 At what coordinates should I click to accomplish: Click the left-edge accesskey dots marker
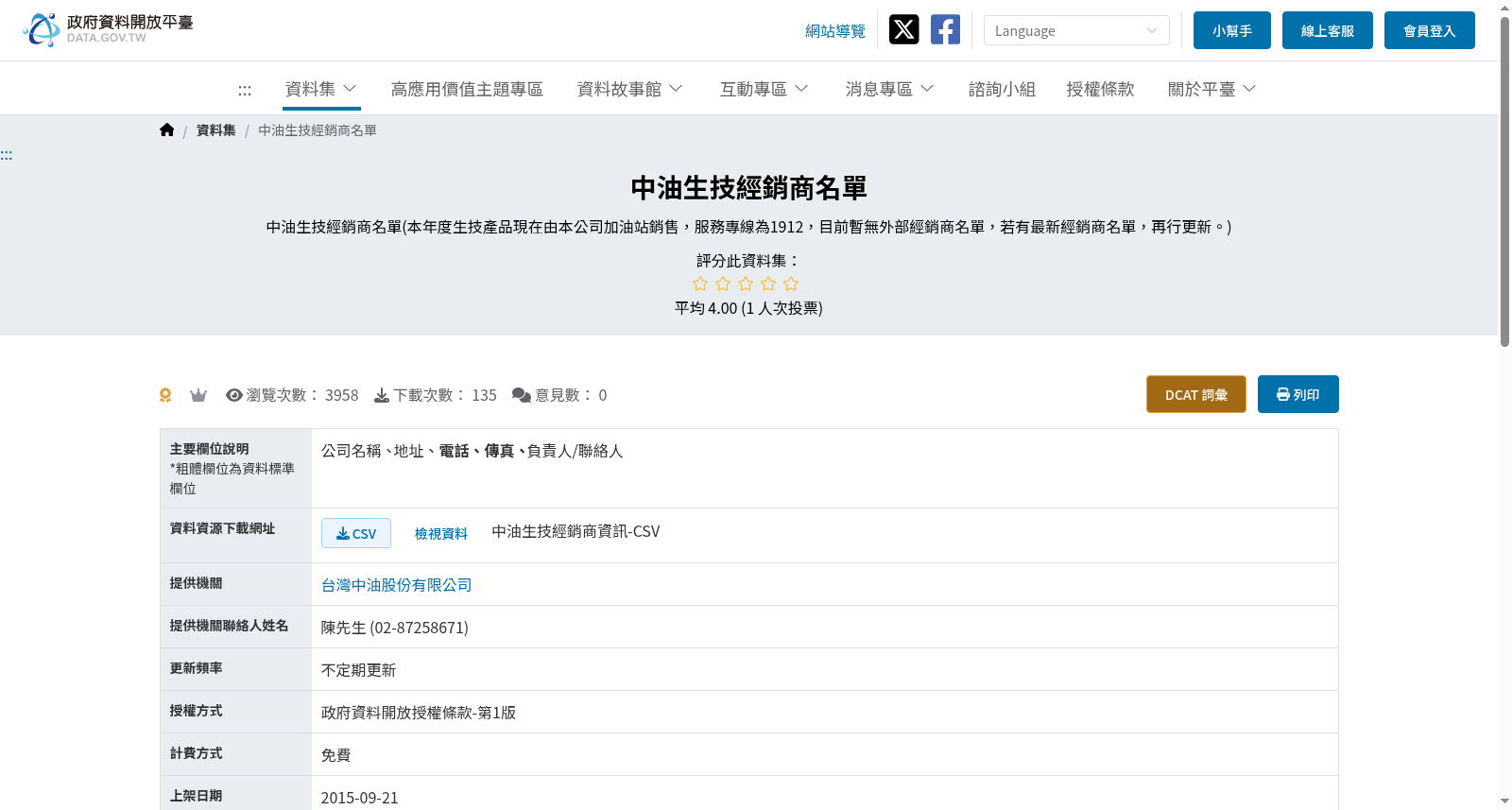(7, 155)
